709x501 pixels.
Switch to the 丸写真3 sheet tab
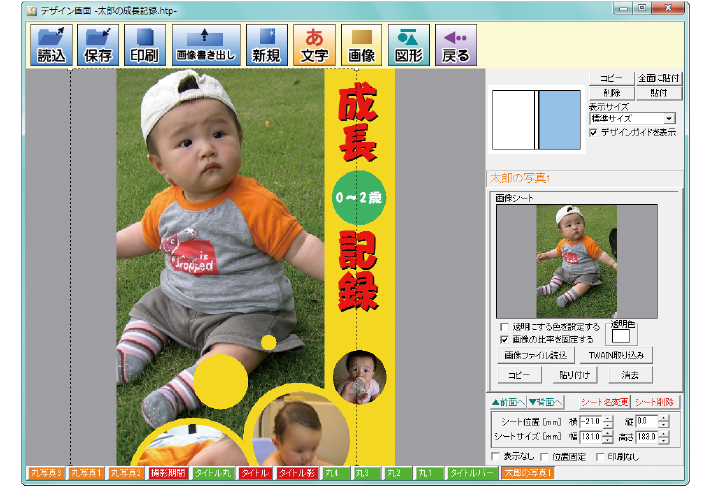point(46,473)
